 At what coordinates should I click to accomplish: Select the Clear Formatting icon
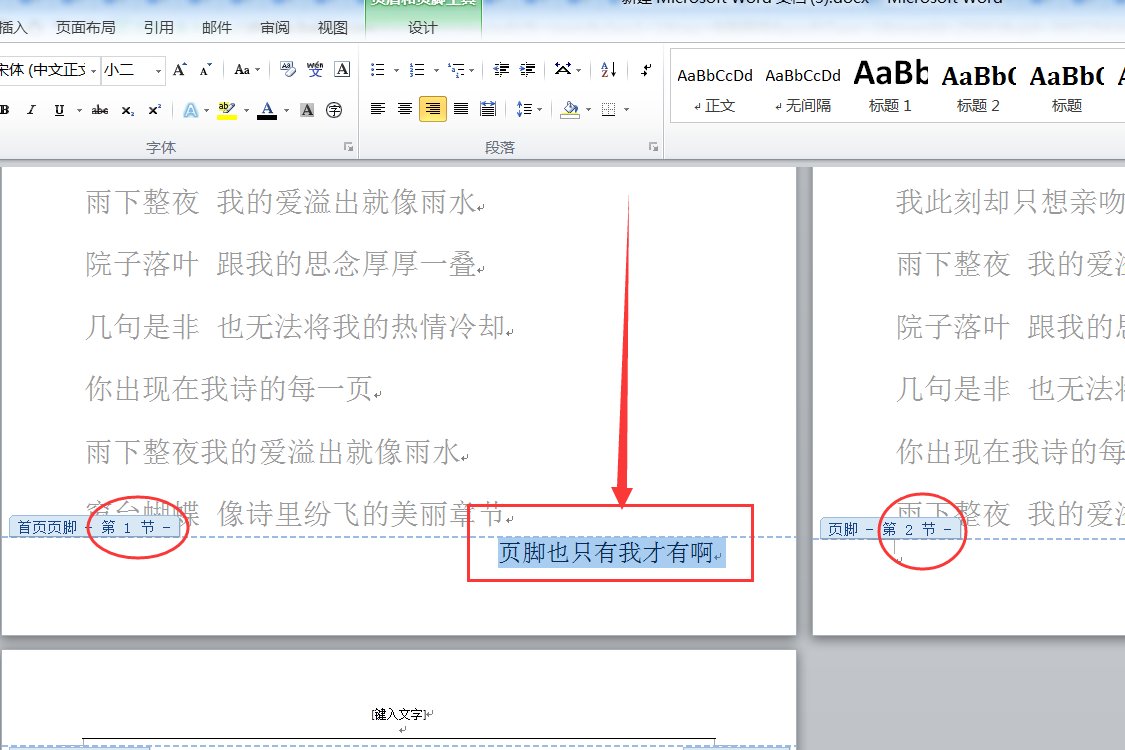tap(288, 70)
